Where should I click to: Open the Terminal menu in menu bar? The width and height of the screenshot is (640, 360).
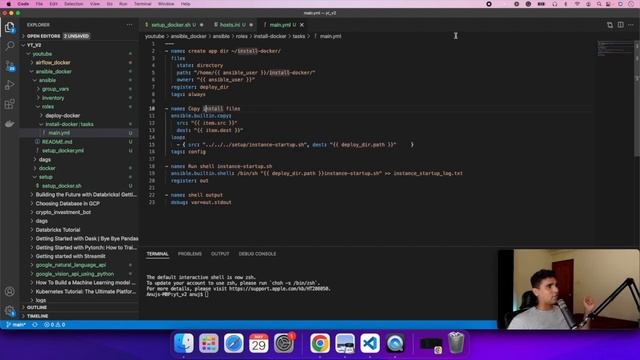pyautogui.click(x=142, y=4)
